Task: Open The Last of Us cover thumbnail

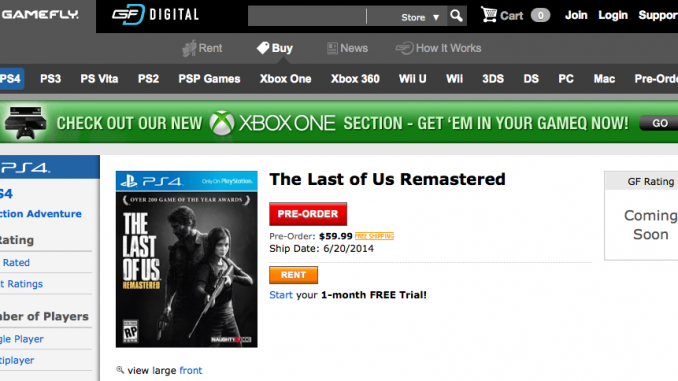Action: click(x=186, y=259)
